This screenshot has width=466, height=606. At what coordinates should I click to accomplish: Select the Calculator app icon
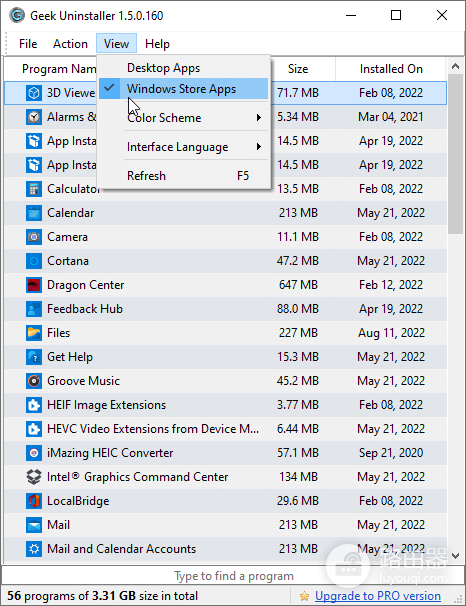point(34,189)
